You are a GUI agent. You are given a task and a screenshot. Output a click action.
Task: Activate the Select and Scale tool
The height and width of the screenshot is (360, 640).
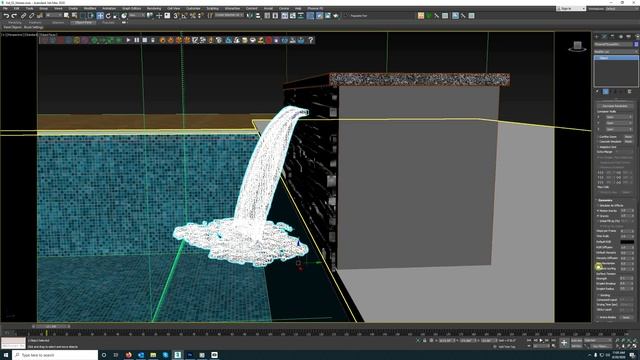click(x=116, y=16)
